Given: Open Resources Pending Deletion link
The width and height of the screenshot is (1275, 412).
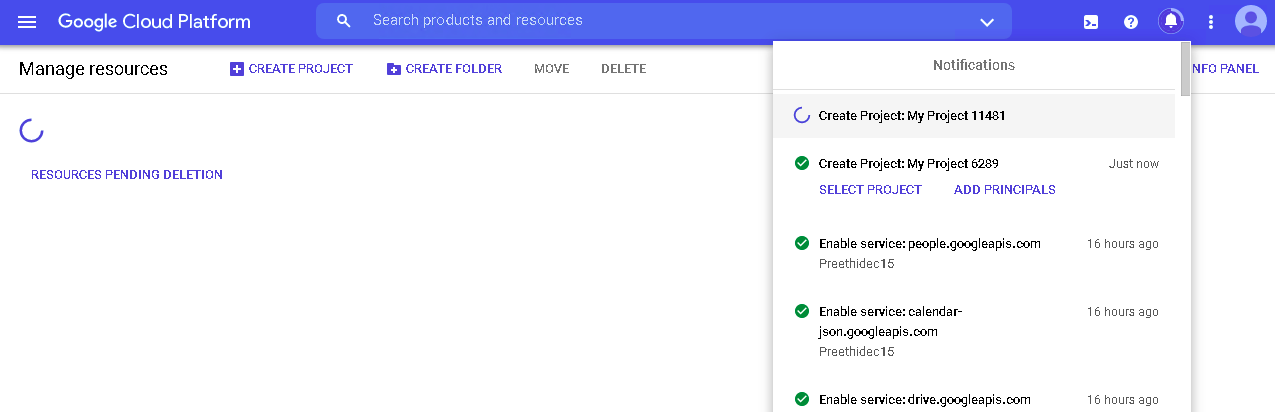Looking at the screenshot, I should (x=127, y=175).
